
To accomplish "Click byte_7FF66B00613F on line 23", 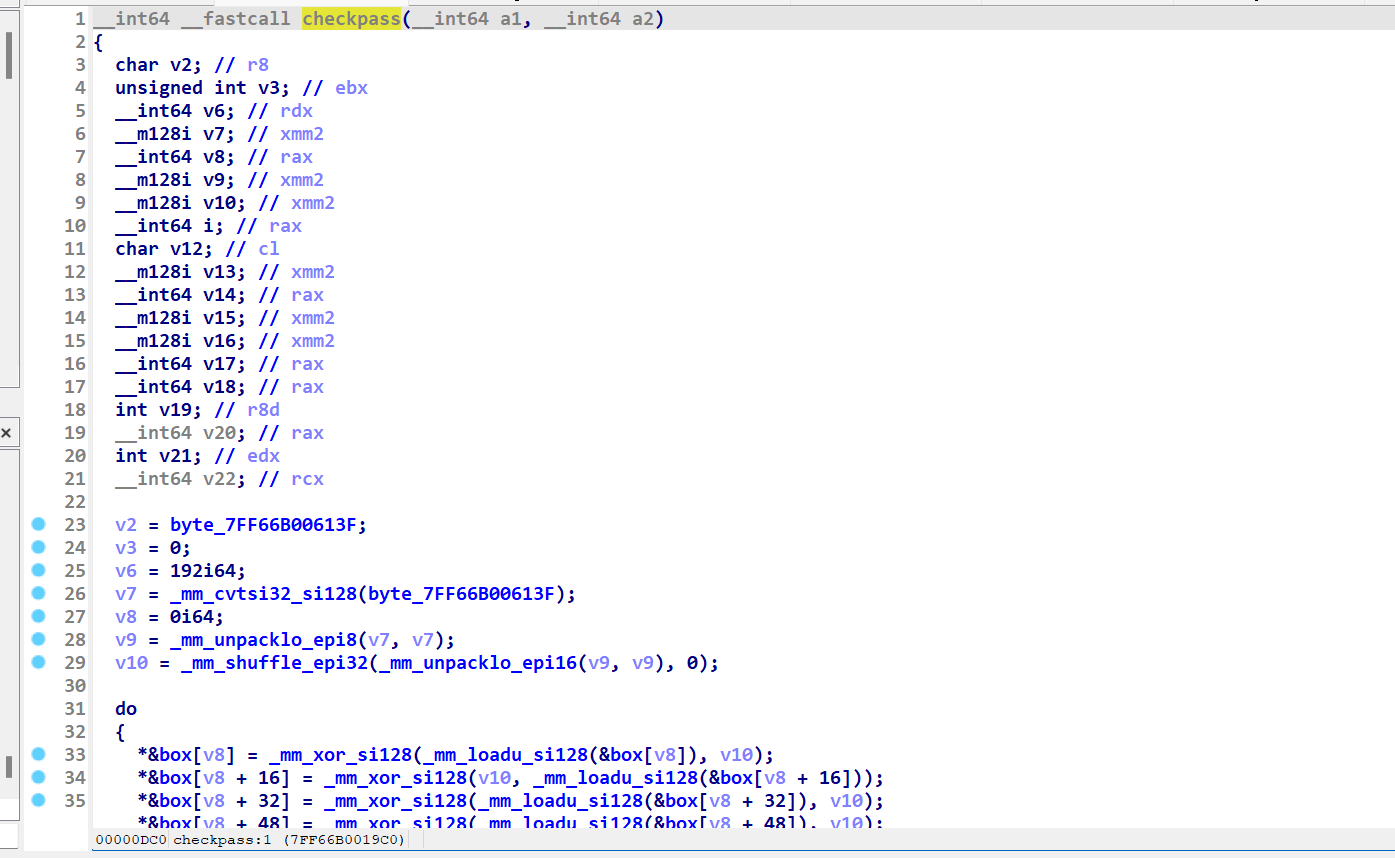I will 263,524.
